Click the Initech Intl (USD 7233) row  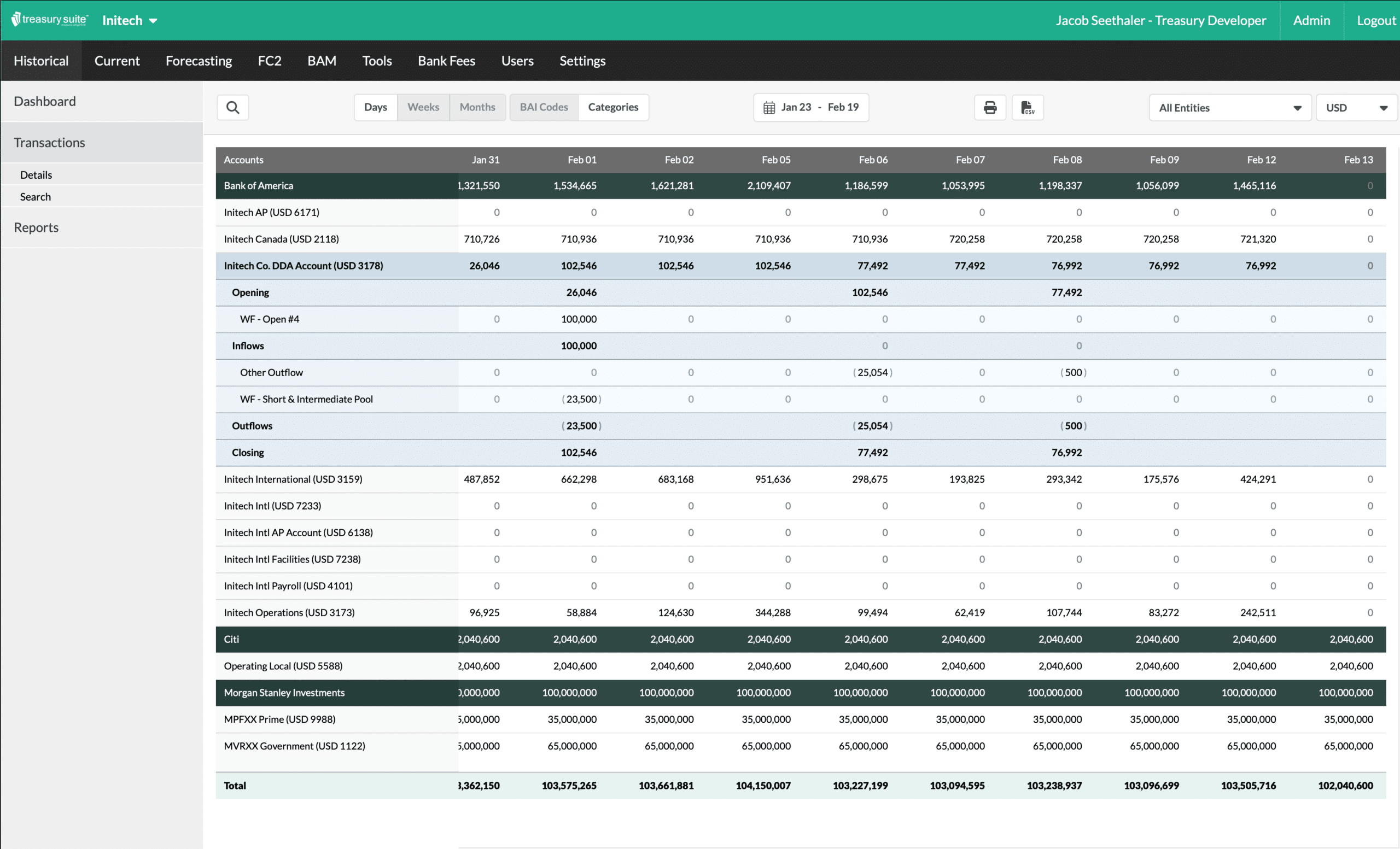(801, 506)
